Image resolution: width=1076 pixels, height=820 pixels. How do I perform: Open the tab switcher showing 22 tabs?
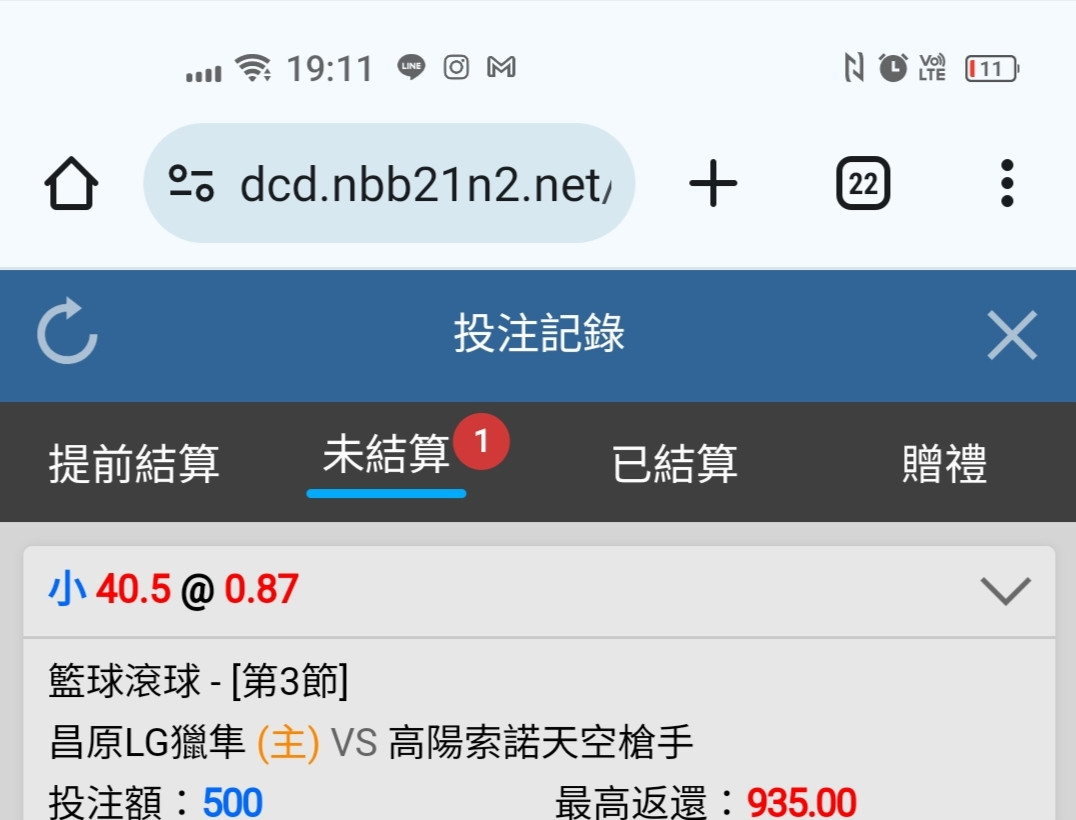(x=863, y=183)
